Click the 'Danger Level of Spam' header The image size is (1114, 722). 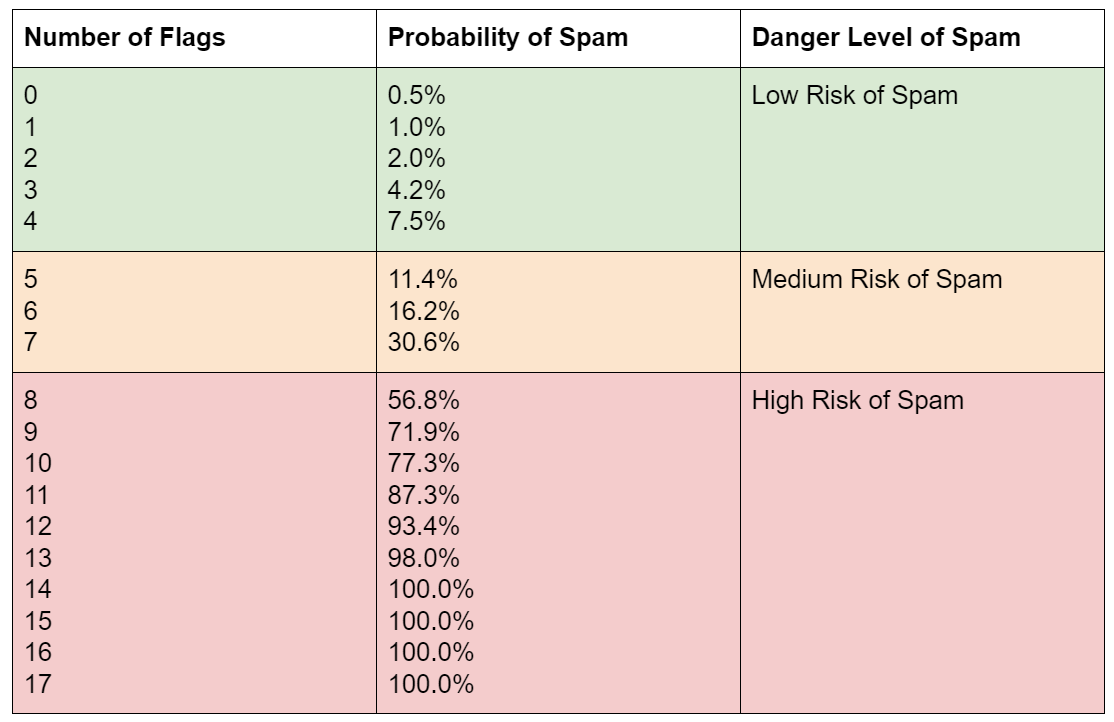(x=886, y=38)
